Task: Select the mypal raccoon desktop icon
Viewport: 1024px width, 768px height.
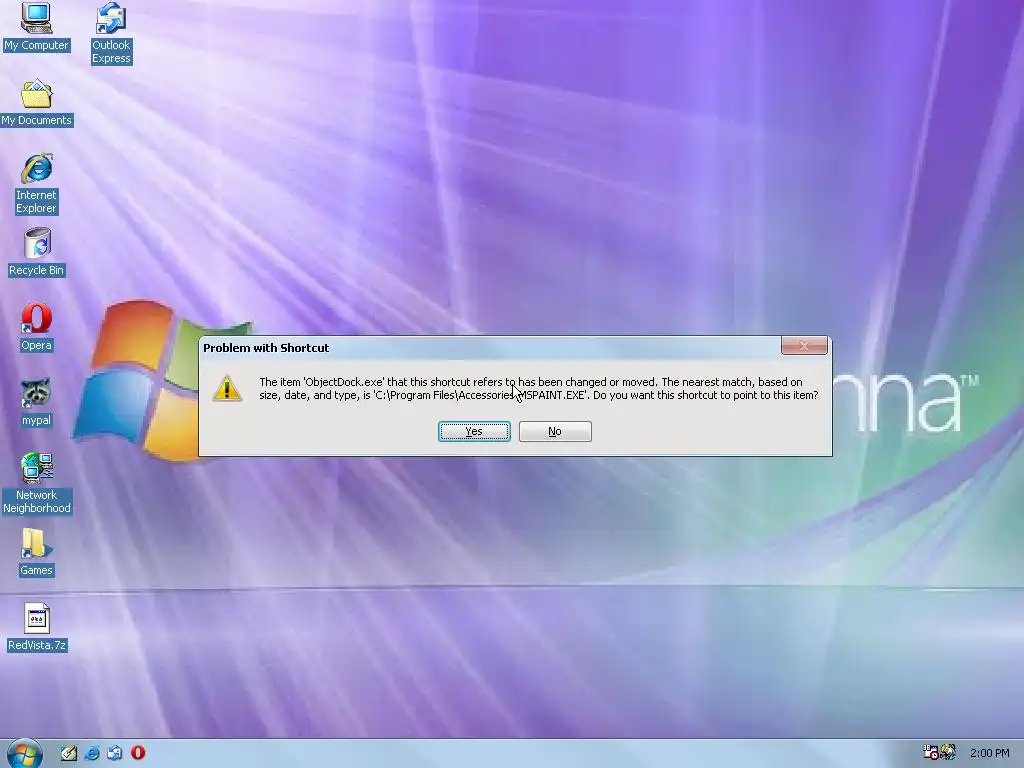Action: pyautogui.click(x=37, y=403)
